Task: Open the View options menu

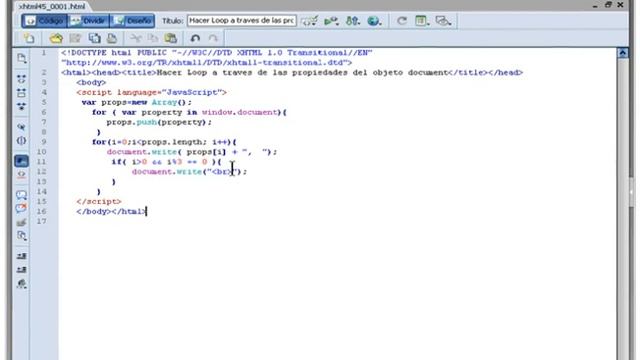Action: (422, 21)
